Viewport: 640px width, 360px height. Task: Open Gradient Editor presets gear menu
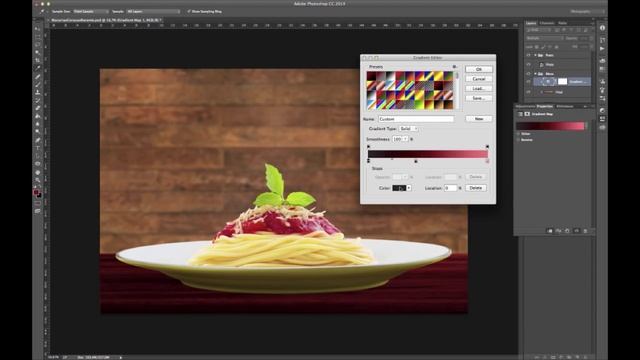pyautogui.click(x=454, y=67)
